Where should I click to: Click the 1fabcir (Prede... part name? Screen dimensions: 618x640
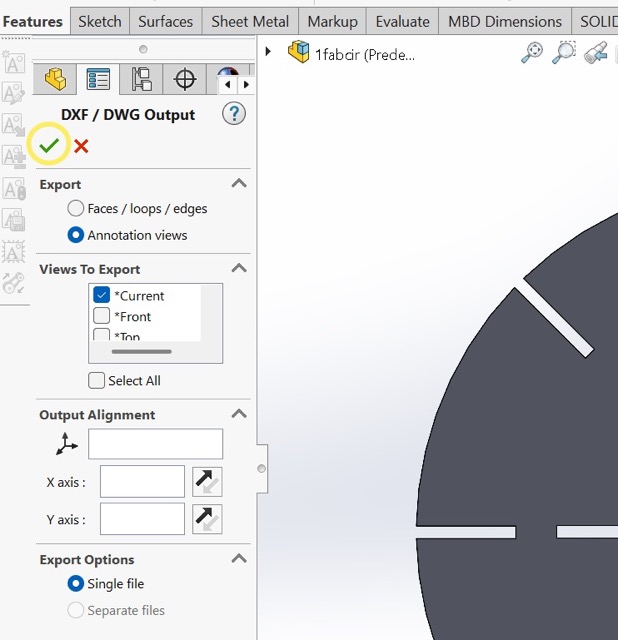coord(365,55)
